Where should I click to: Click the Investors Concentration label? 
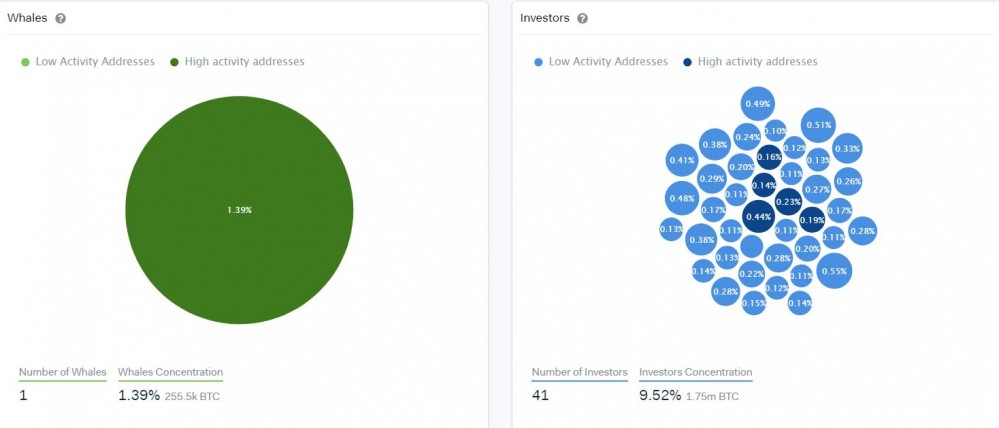695,372
